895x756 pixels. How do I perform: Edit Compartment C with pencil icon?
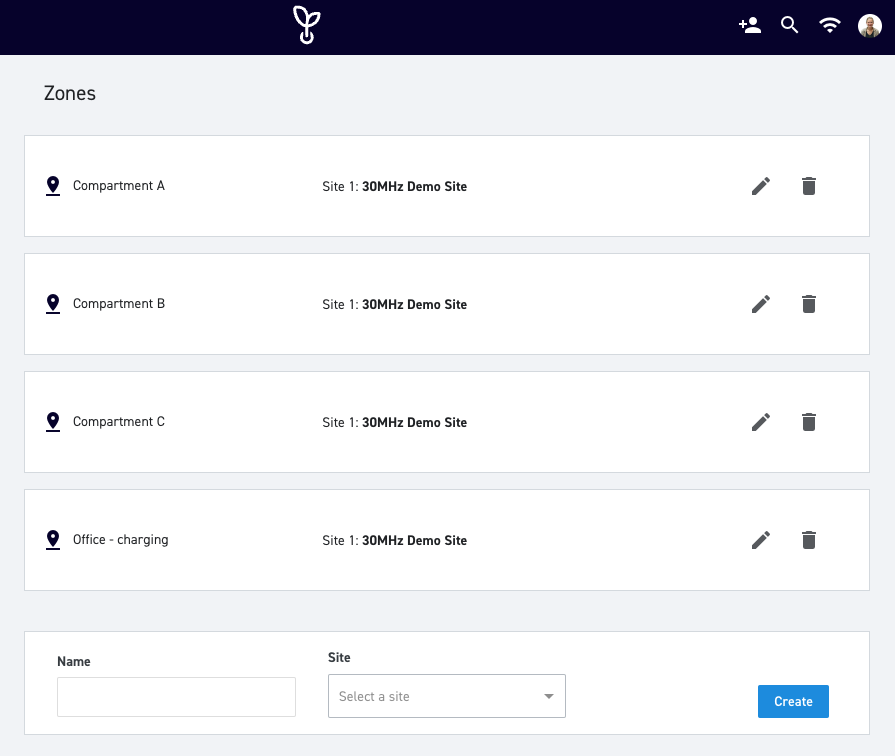tap(761, 423)
